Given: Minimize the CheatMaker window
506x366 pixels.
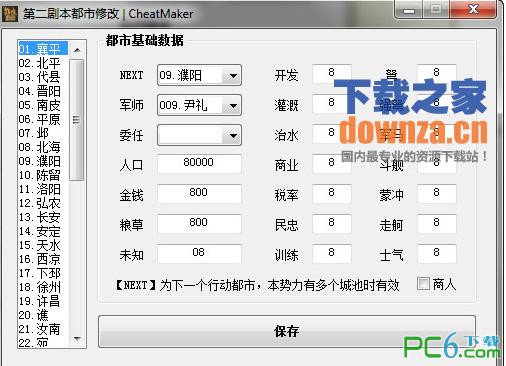Looking at the screenshot, I should [x=409, y=10].
